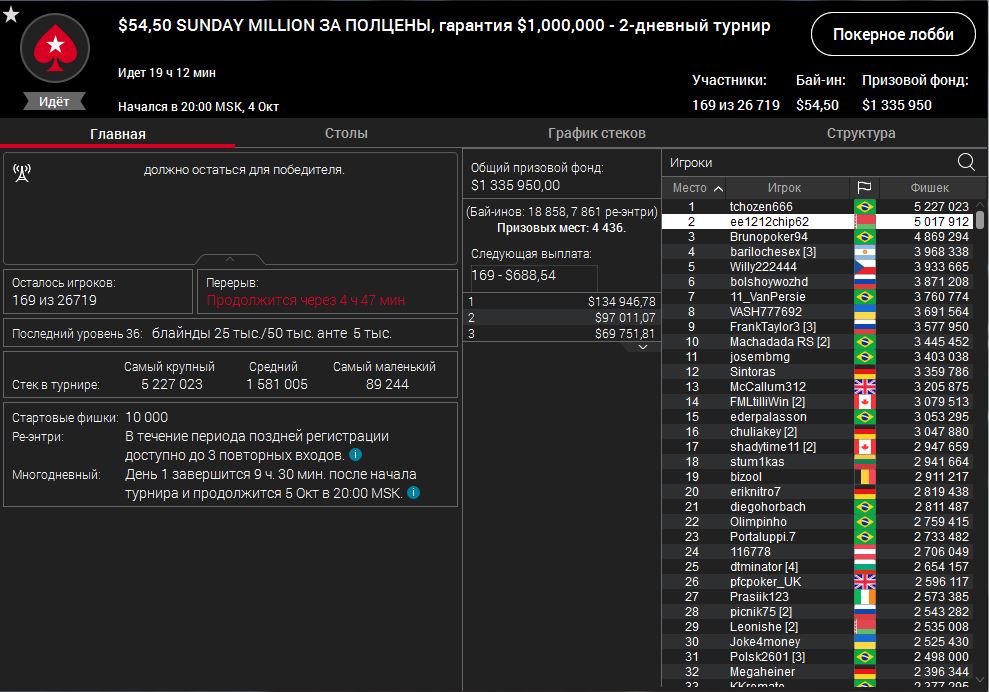Click the flag beside chuliakey [2]

(864, 432)
